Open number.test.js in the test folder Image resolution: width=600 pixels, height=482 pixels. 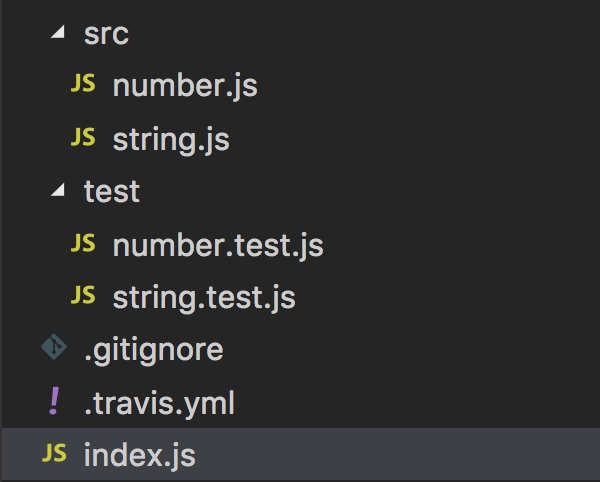click(218, 244)
